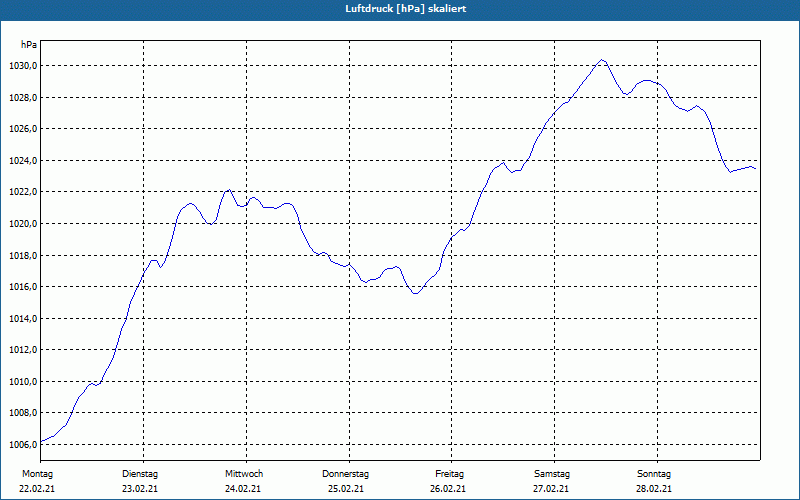The image size is (800, 500).
Task: Click the 'Donnerstag' day label
Action: (x=345, y=474)
